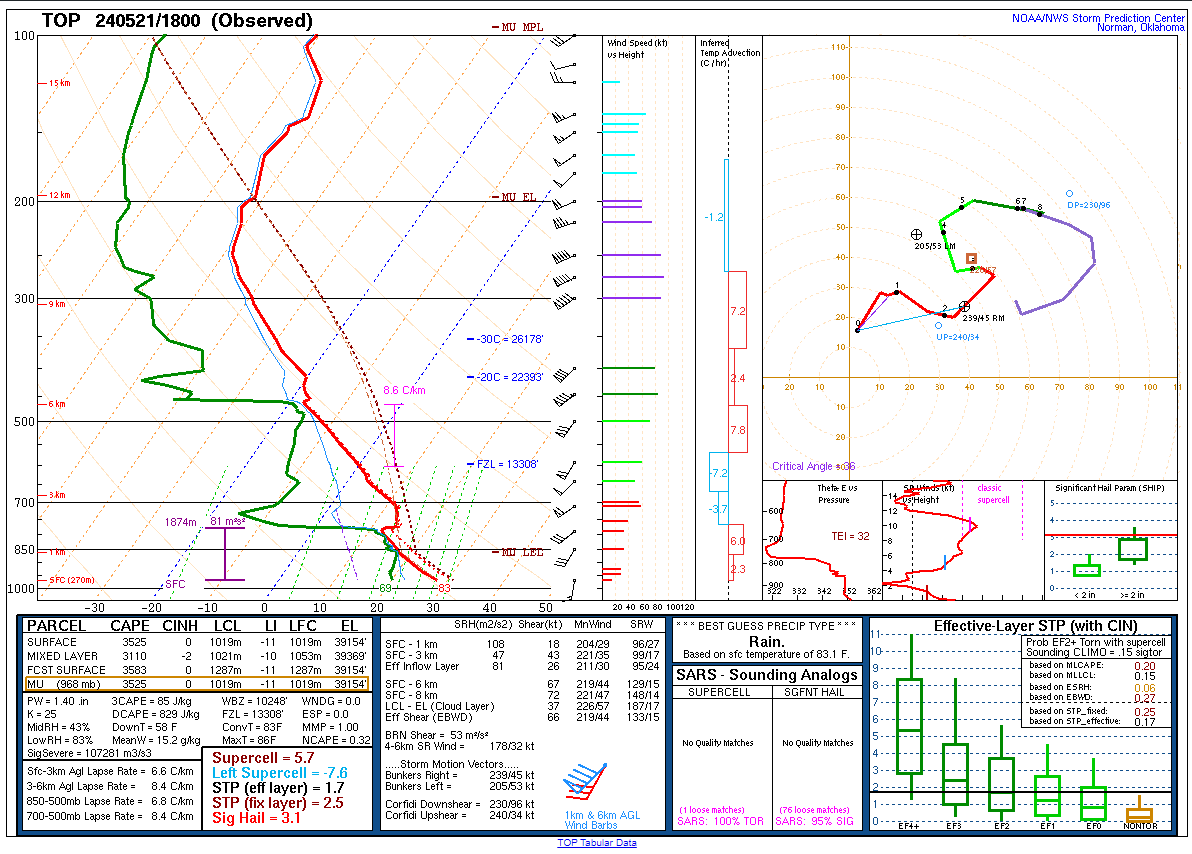
Task: Select the MIXED LAYER parcel row
Action: [197, 655]
